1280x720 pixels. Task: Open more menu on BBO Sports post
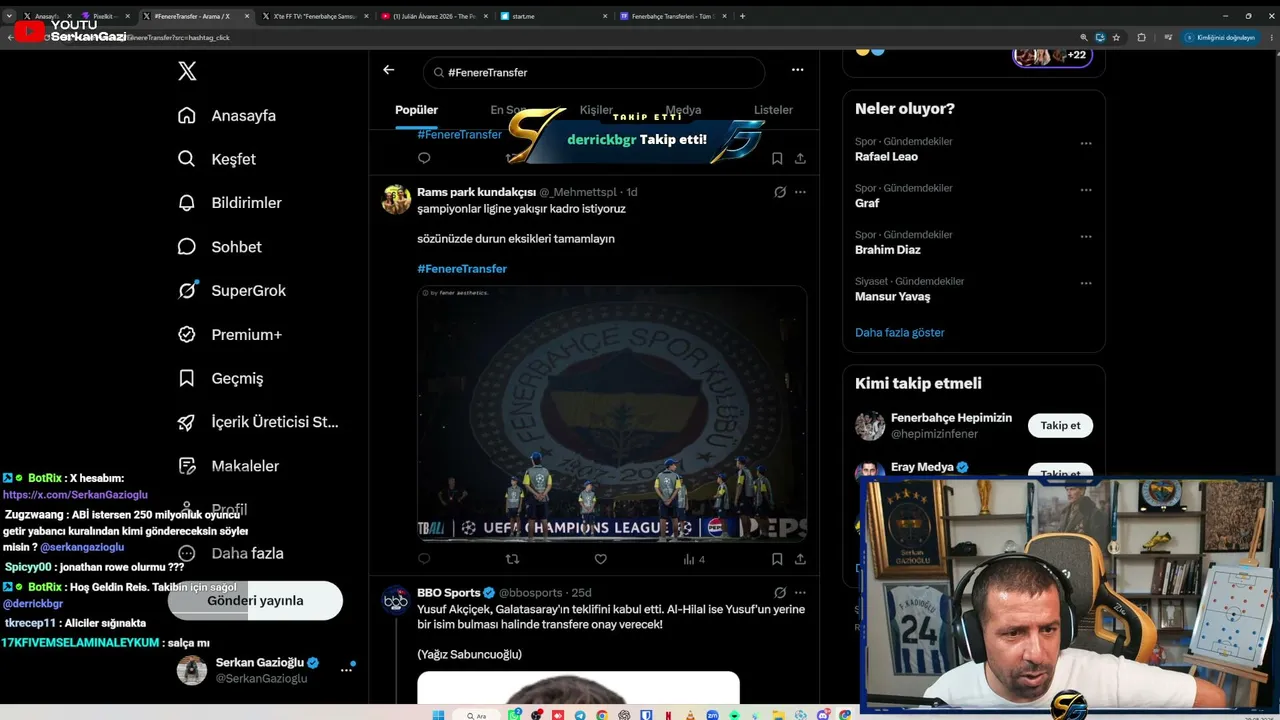coord(800,592)
